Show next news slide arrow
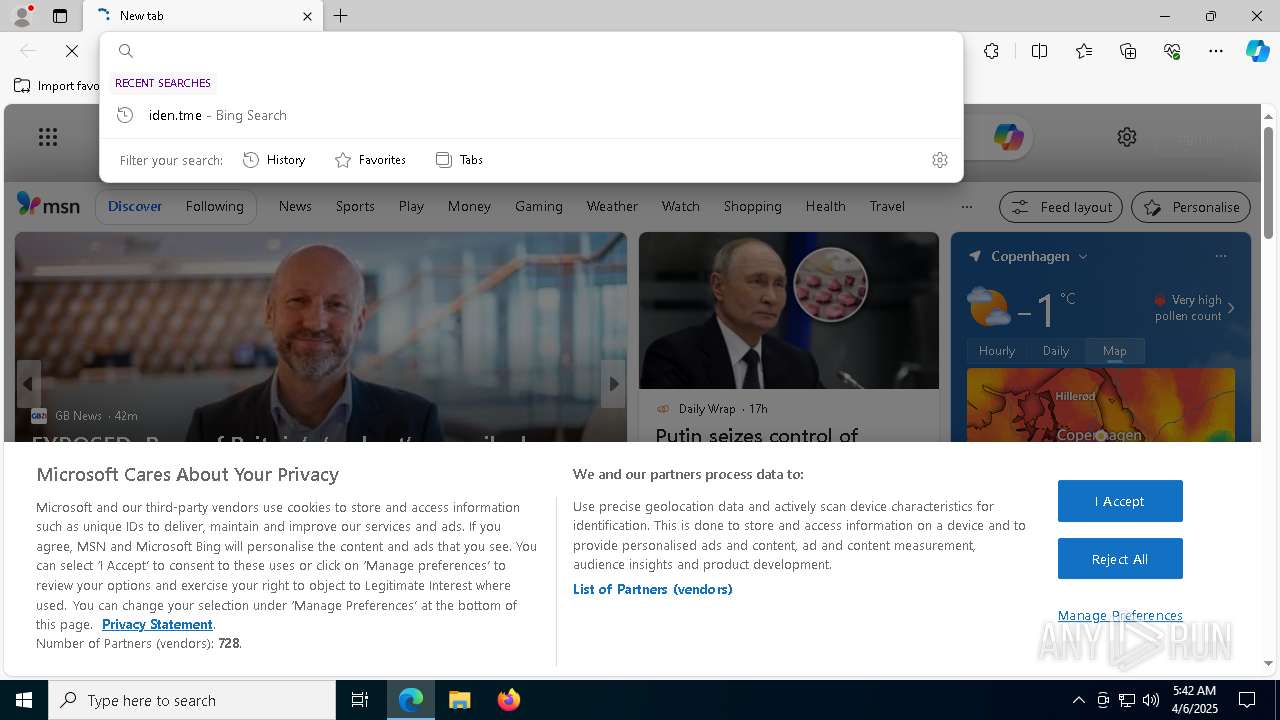1280x720 pixels. tap(614, 384)
